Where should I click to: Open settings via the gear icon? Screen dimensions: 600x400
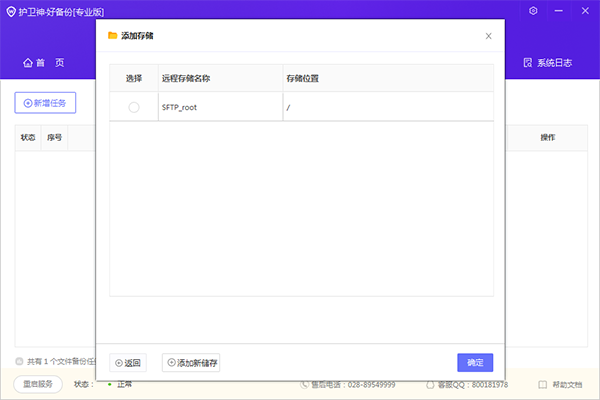coord(533,11)
